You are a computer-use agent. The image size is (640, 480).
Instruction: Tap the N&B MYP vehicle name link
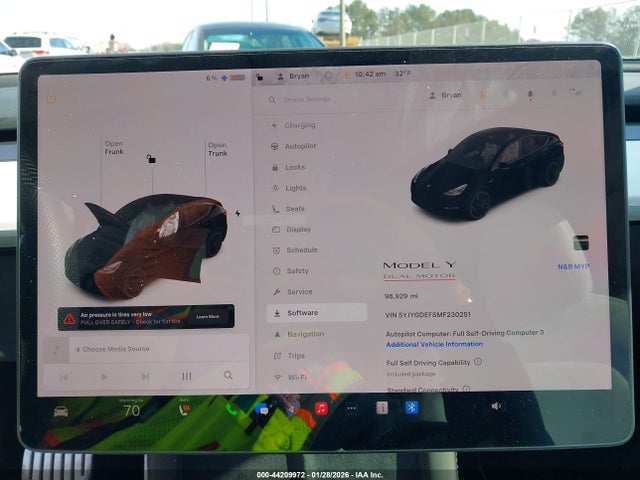[x=573, y=267]
